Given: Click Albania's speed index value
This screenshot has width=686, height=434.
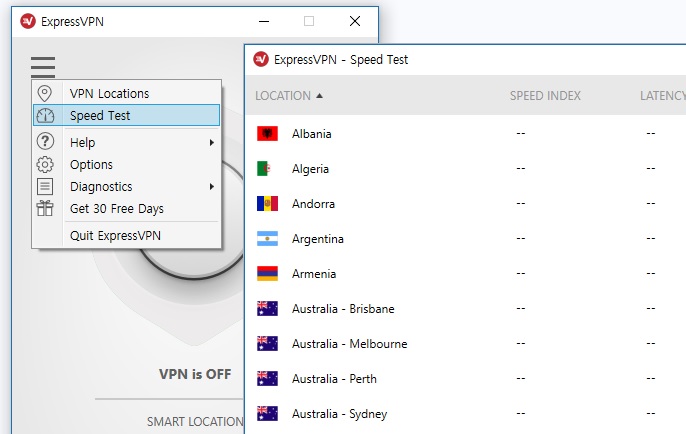Looking at the screenshot, I should pos(521,133).
